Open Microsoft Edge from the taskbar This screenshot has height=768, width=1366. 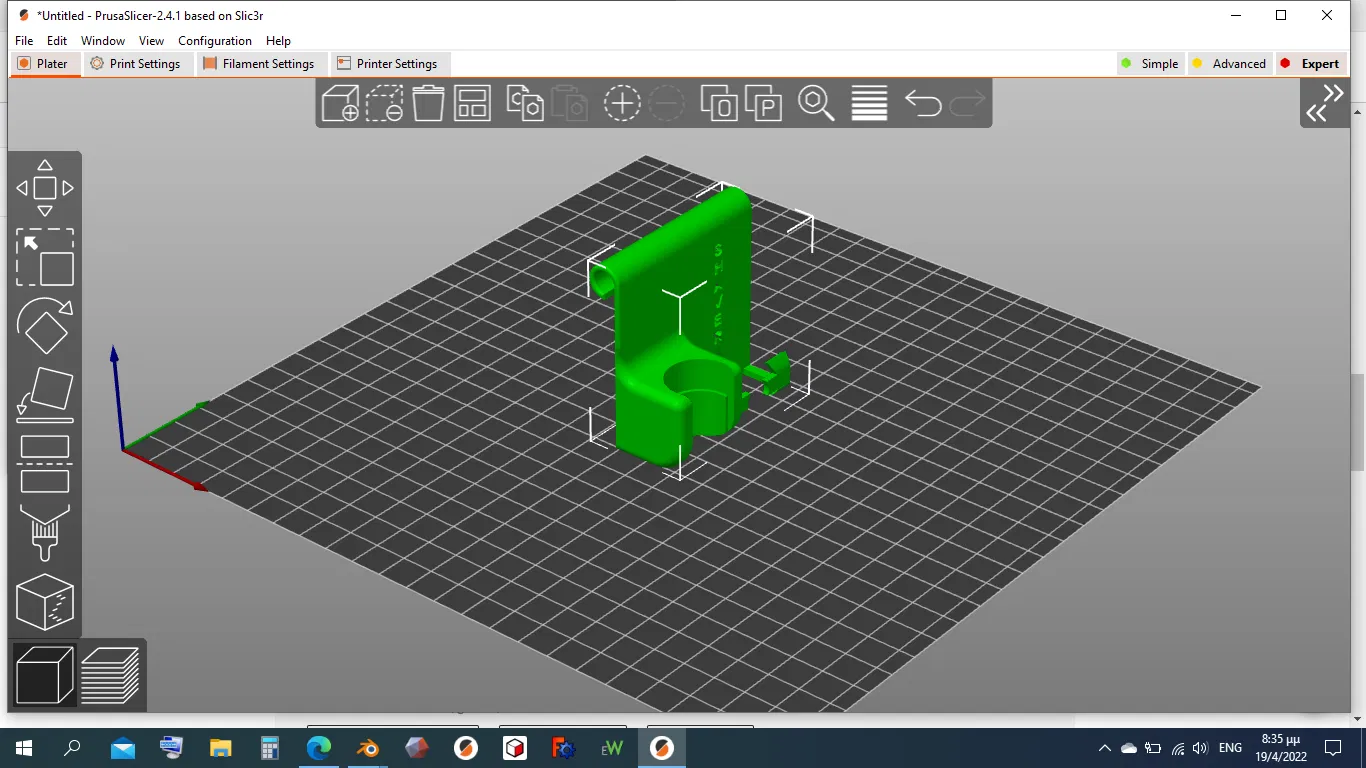tap(319, 747)
